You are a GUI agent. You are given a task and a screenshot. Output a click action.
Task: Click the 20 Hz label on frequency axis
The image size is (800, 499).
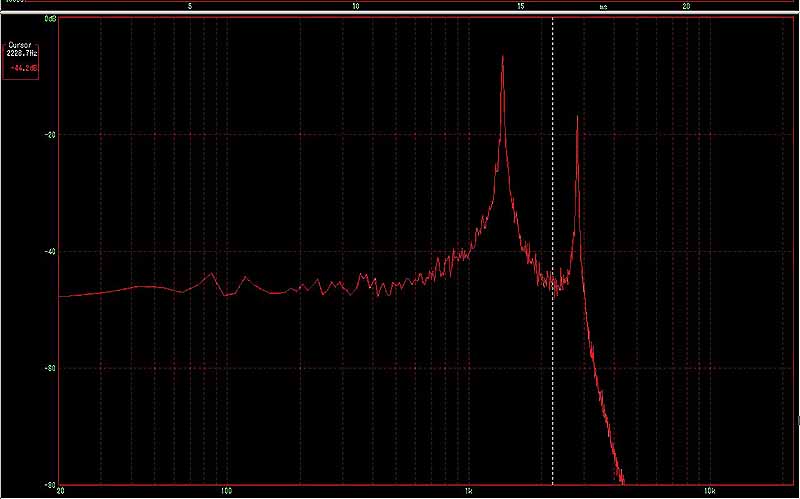(61, 491)
